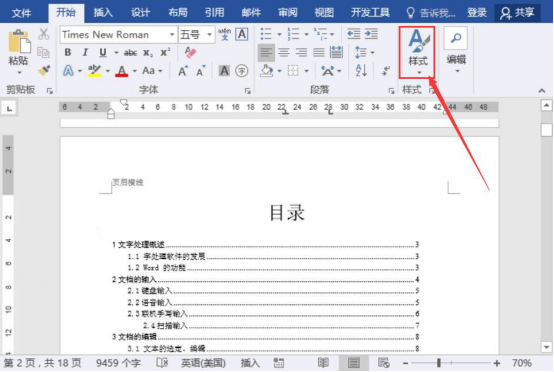Image resolution: width=554 pixels, height=372 pixels.
Task: Switch to the 审阅 Review tab
Action: (x=288, y=13)
